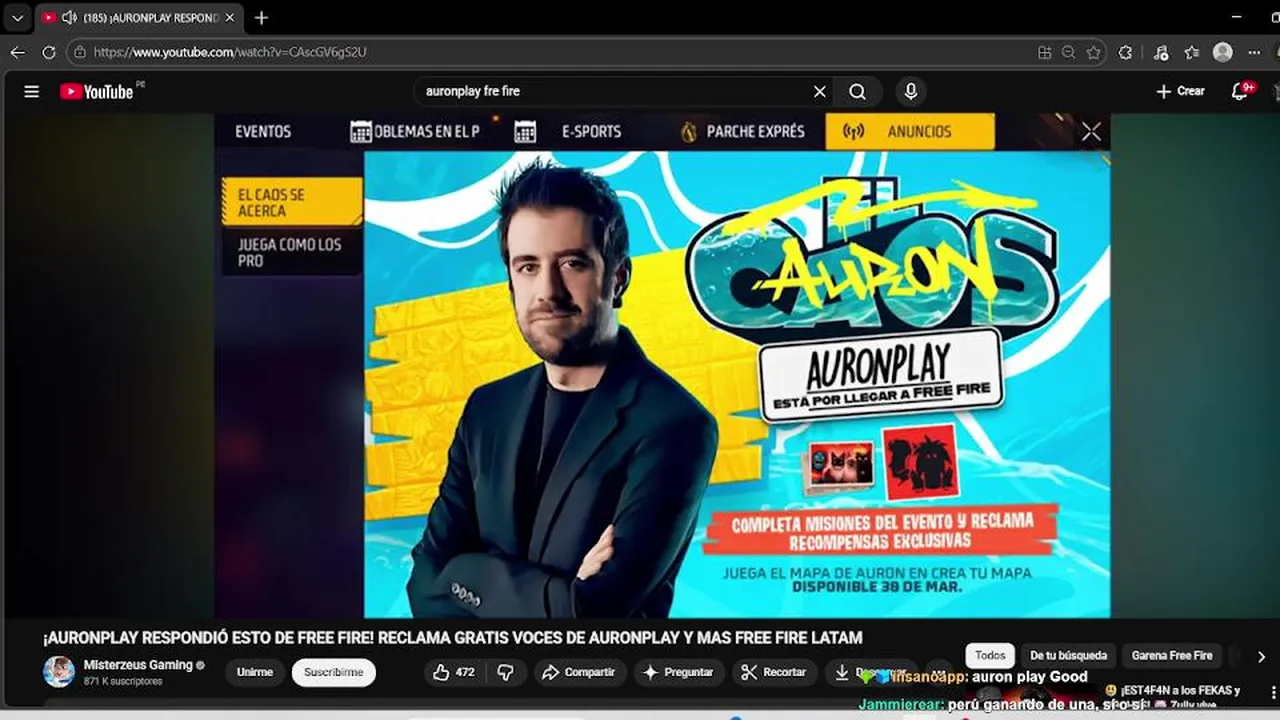Like the video with thumbs up
This screenshot has height=720, width=1280.
click(453, 672)
